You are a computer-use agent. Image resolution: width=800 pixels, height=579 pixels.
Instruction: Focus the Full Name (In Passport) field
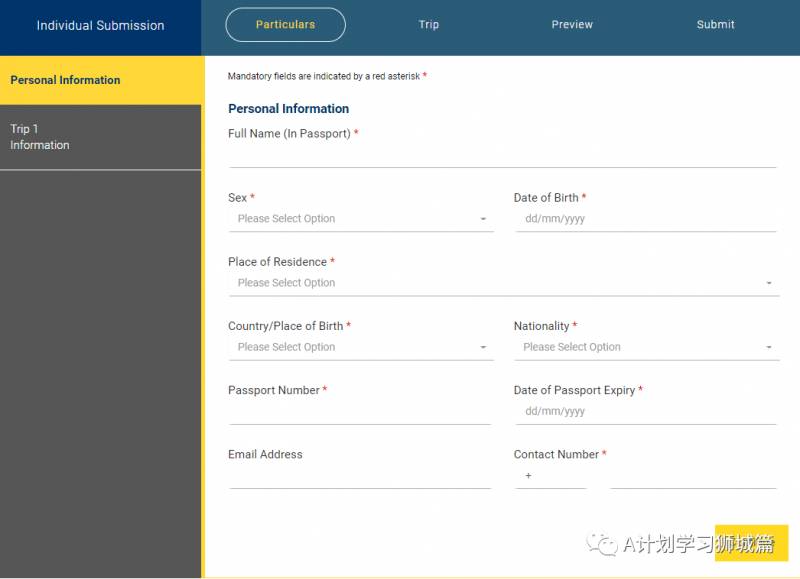point(502,155)
